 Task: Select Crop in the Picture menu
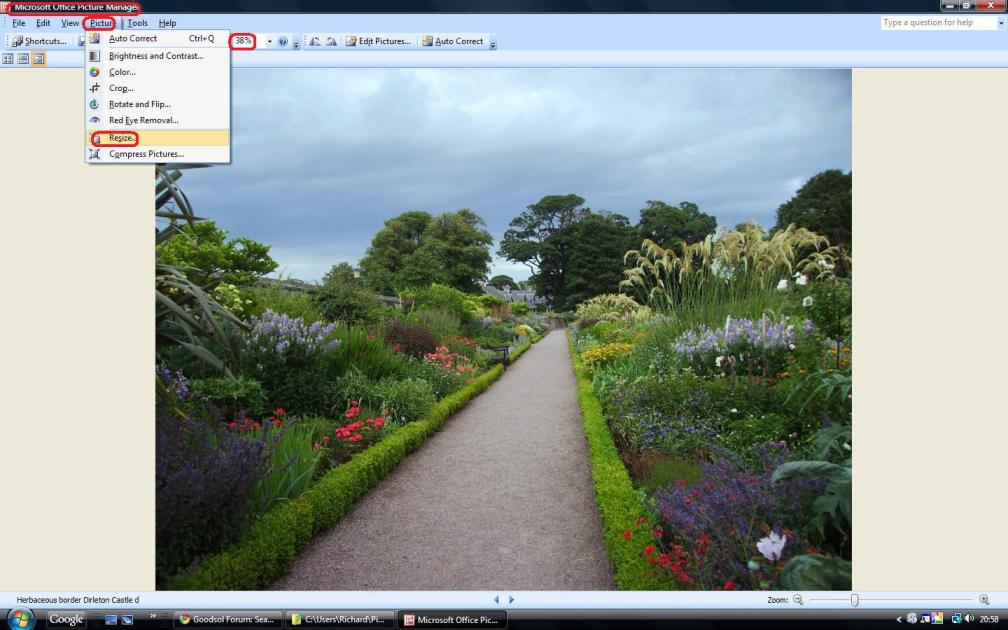pyautogui.click(x=121, y=88)
